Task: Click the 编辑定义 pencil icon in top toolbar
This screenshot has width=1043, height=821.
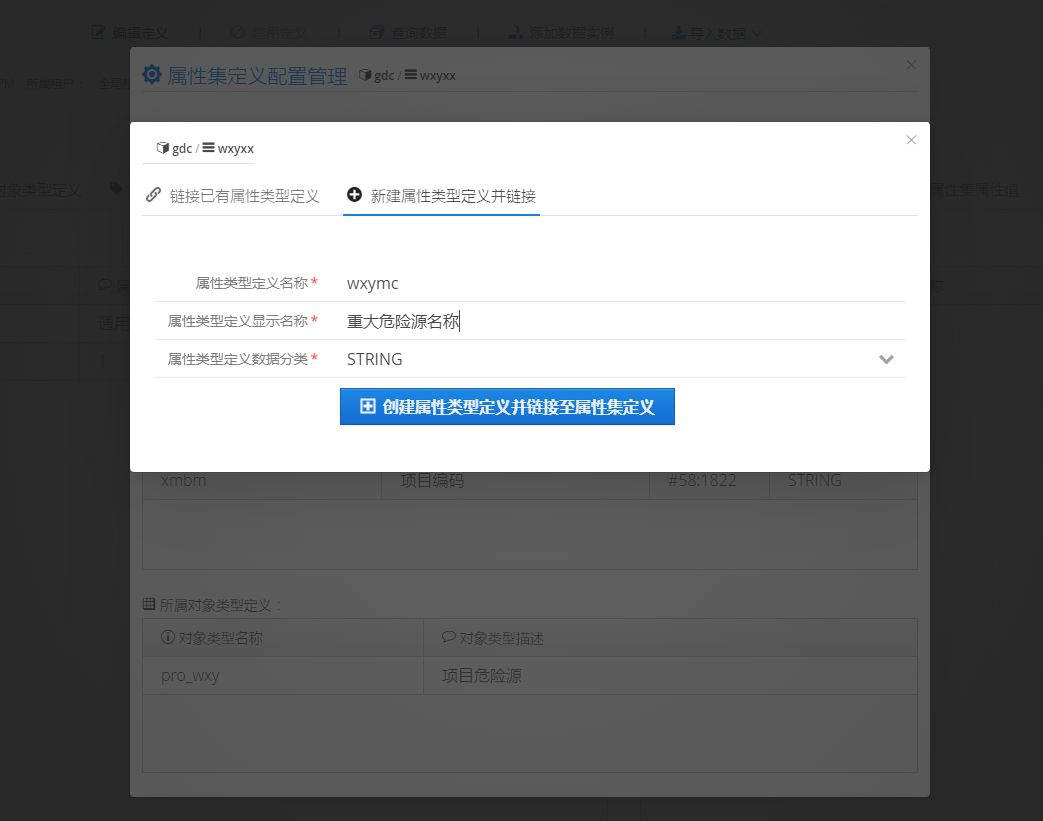Action: coord(98,32)
